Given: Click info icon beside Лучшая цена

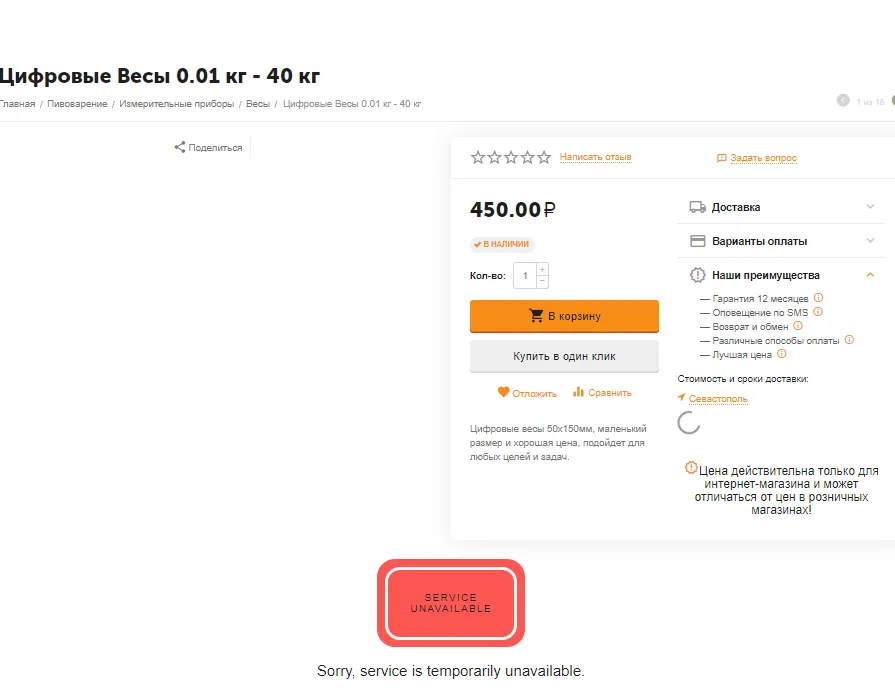Looking at the screenshot, I should pyautogui.click(x=781, y=354).
